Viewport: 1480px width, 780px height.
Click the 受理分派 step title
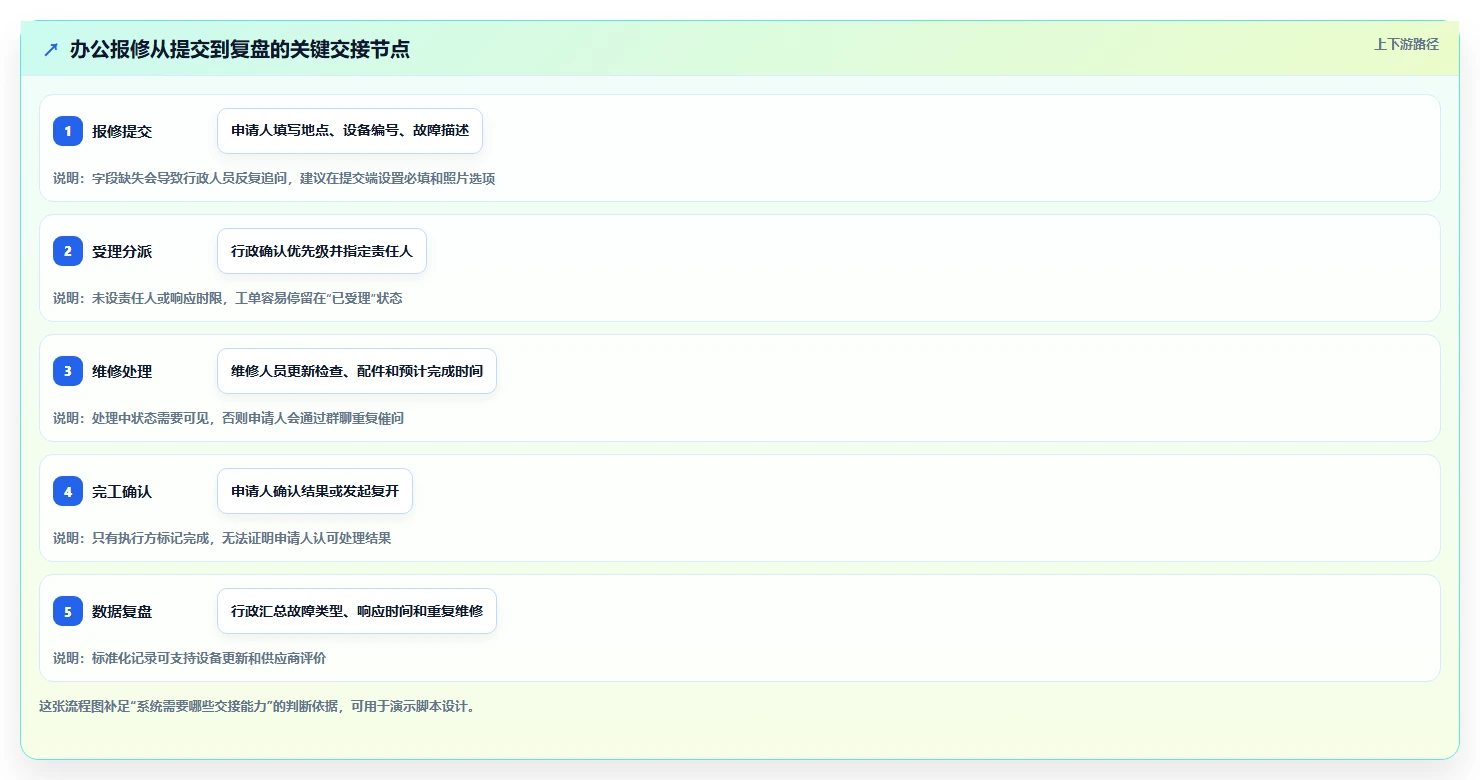(x=122, y=251)
